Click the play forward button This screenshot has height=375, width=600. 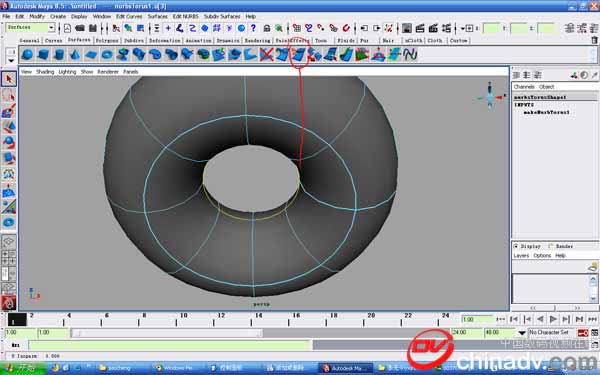(553, 319)
